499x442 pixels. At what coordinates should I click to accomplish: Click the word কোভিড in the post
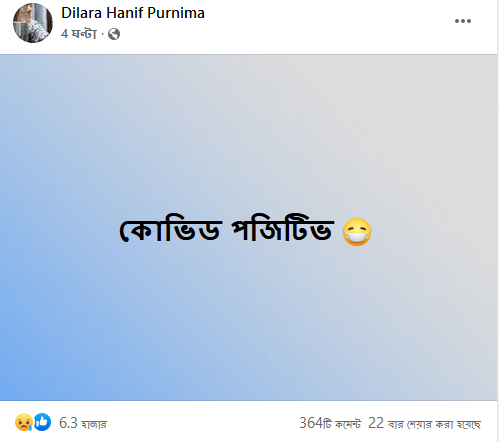coord(170,231)
